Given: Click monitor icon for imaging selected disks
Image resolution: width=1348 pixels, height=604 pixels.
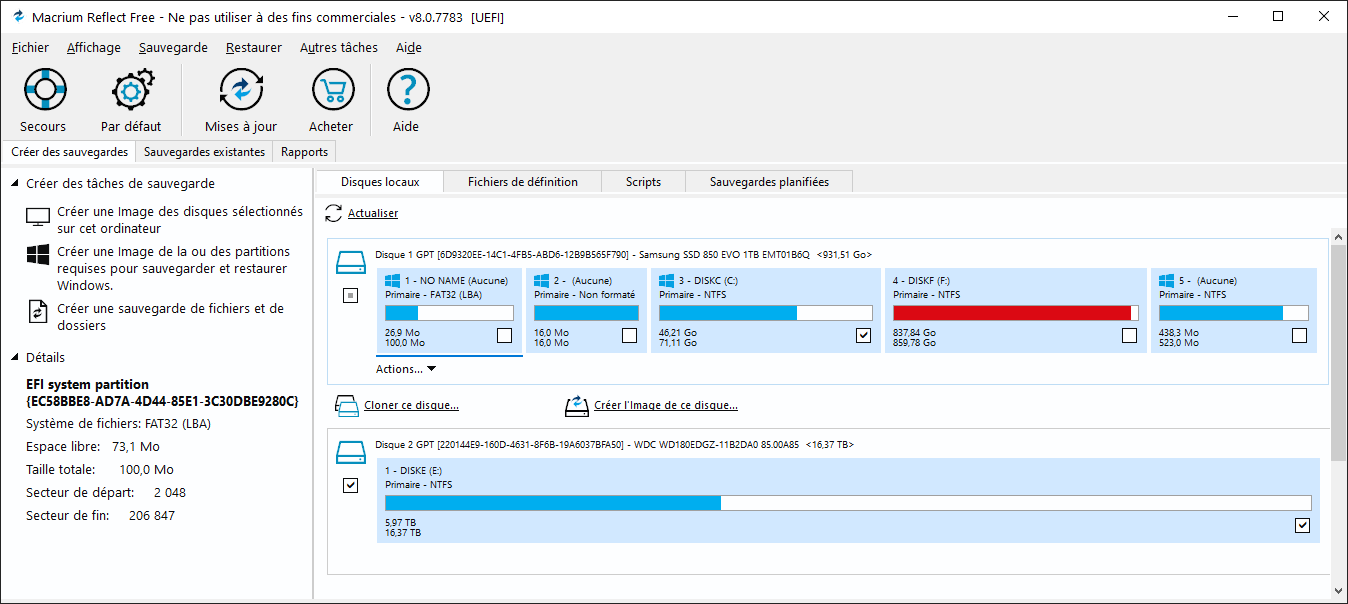Looking at the screenshot, I should tap(38, 217).
